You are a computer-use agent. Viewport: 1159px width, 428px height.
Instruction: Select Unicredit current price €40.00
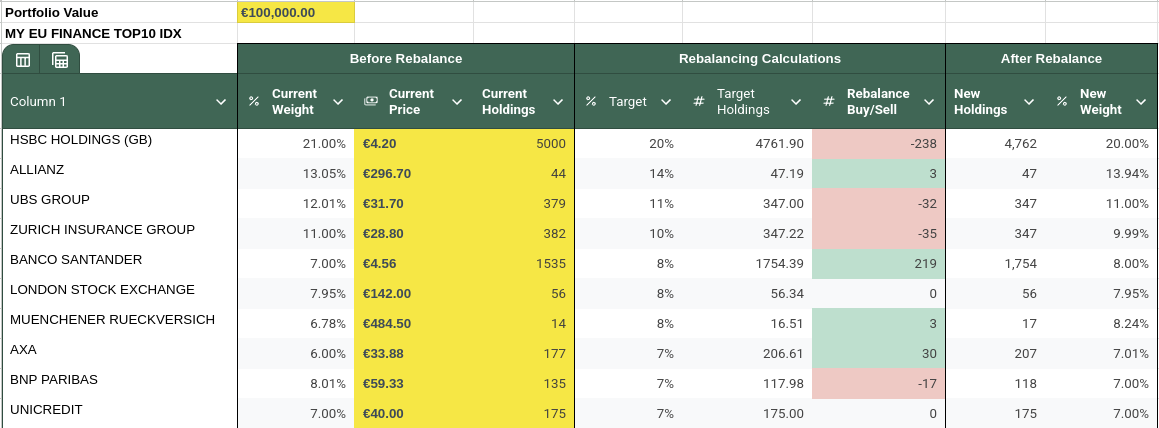point(414,413)
